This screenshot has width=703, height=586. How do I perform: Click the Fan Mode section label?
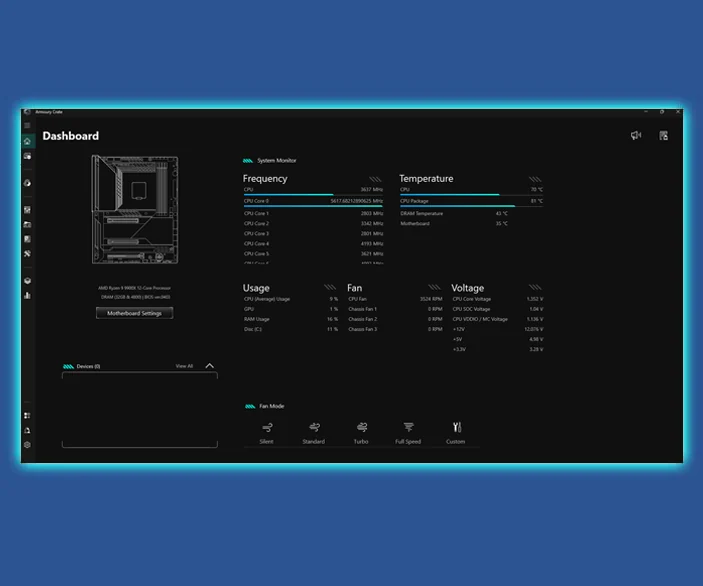point(272,406)
